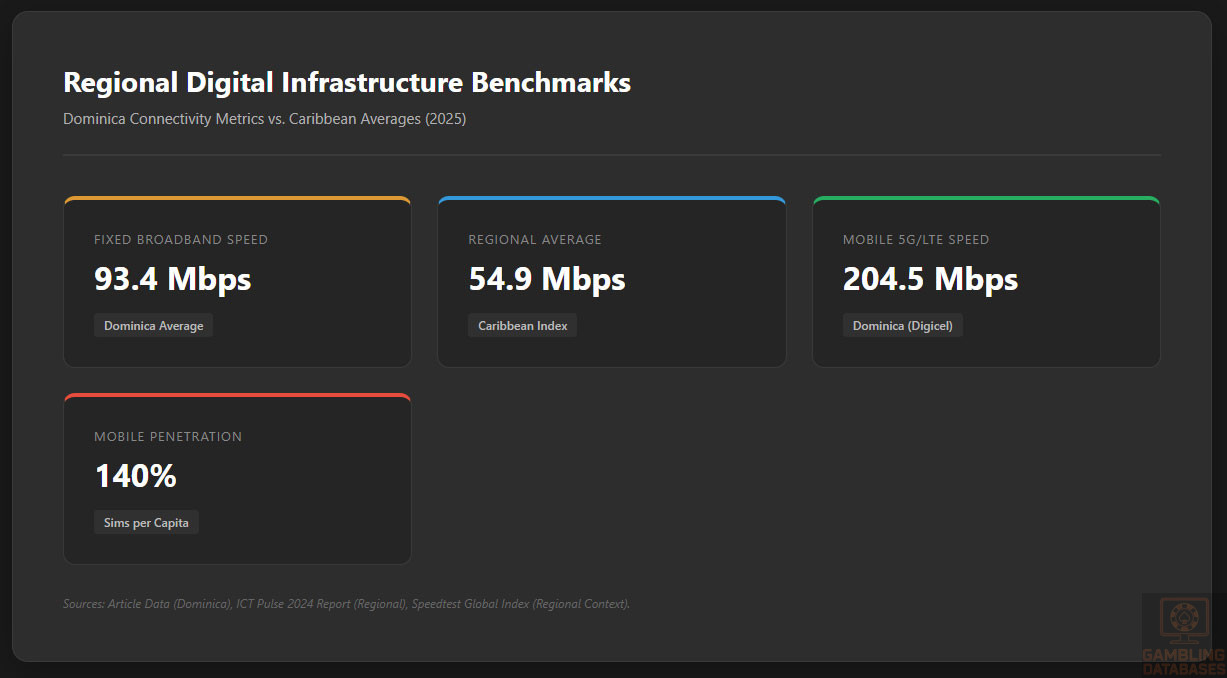Image resolution: width=1227 pixels, height=678 pixels.
Task: Select the Mobile 5G/LTE Speed label
Action: [916, 240]
